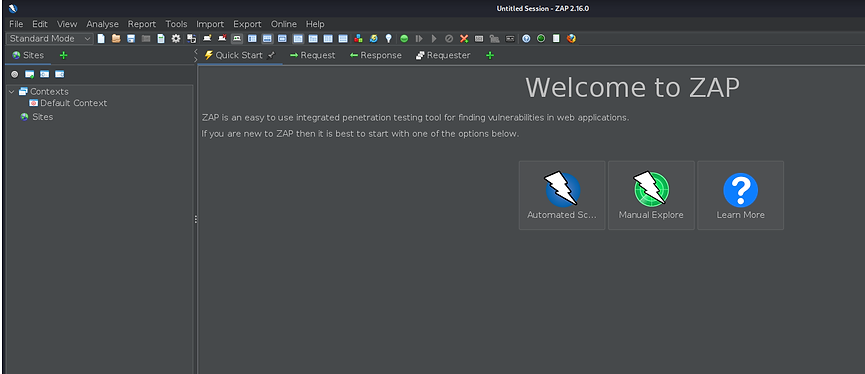Viewport: 865px width, 374px height.
Task: Click the white report document icon
Action: click(x=556, y=39)
